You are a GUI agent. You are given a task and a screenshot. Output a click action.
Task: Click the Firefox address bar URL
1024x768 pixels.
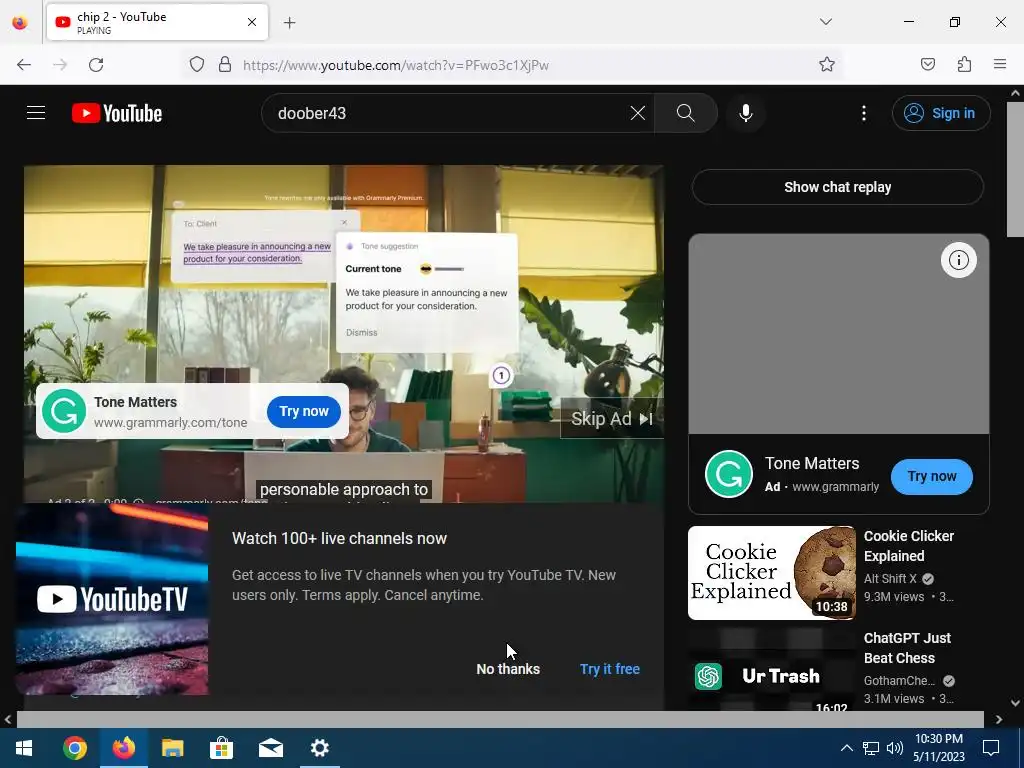point(396,65)
